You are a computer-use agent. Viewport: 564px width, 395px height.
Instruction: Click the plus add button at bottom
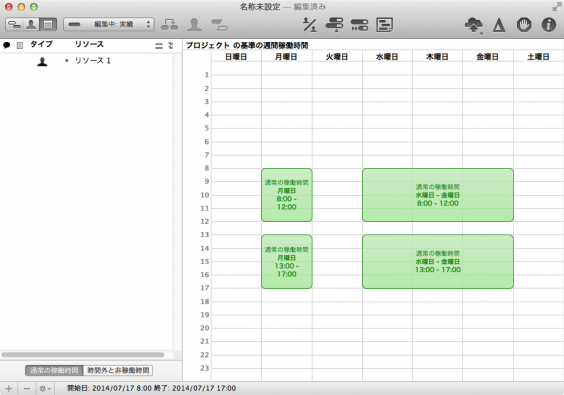(x=9, y=389)
